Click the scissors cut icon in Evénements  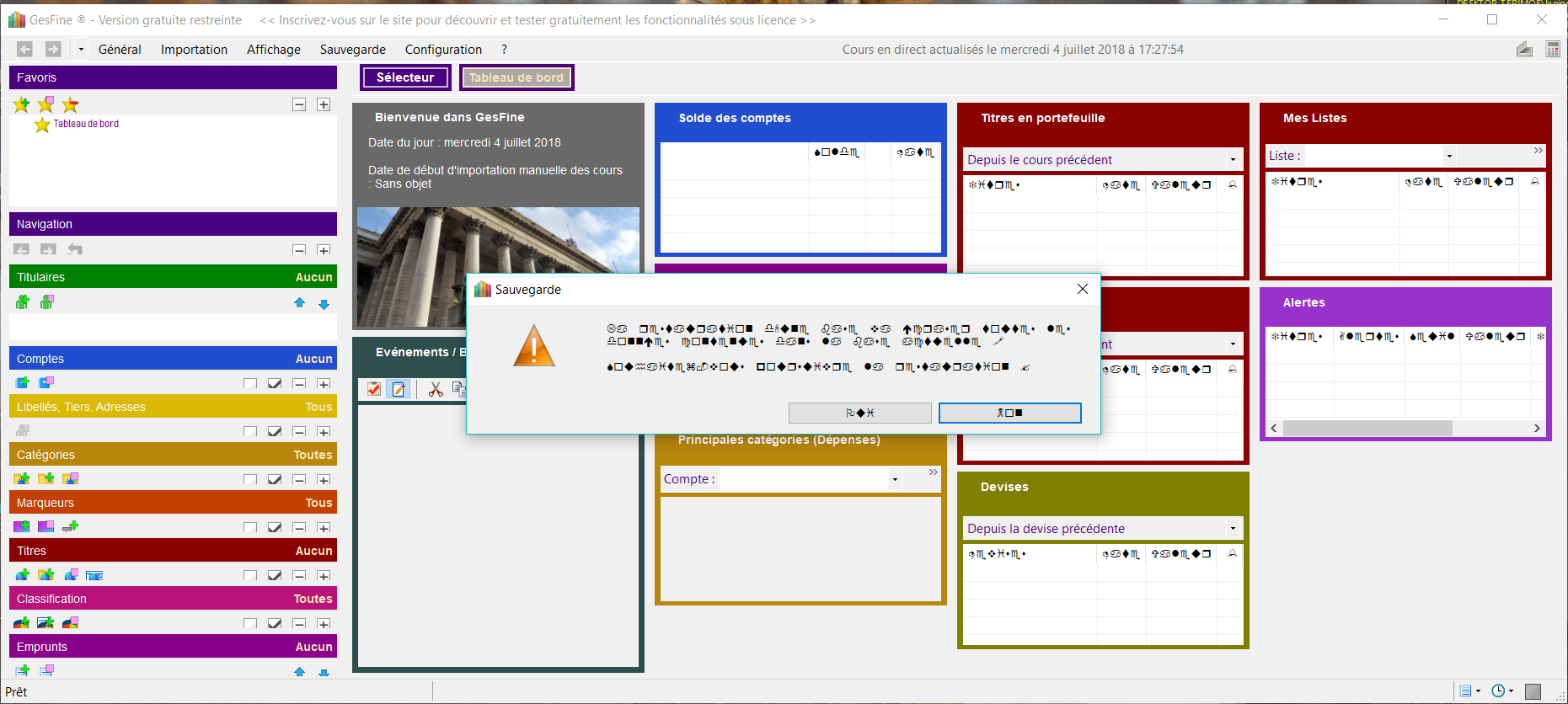[436, 389]
